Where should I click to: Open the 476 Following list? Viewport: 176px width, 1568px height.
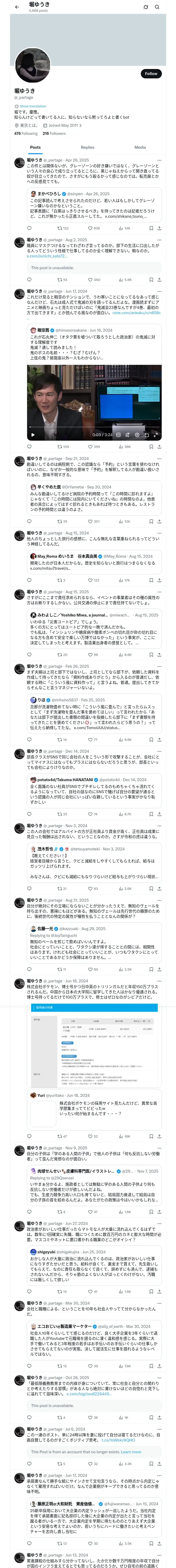tap(26, 133)
